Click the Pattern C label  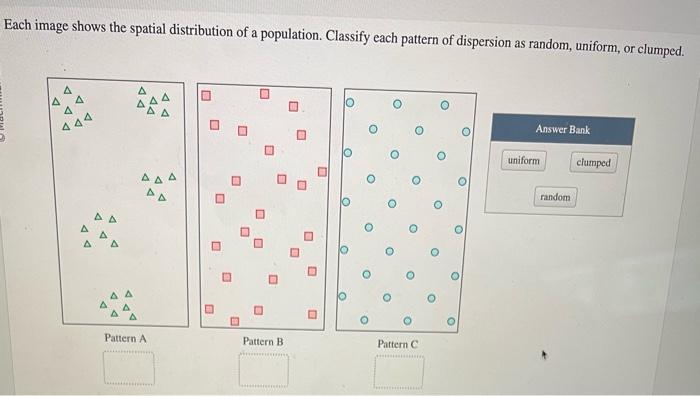pos(398,344)
